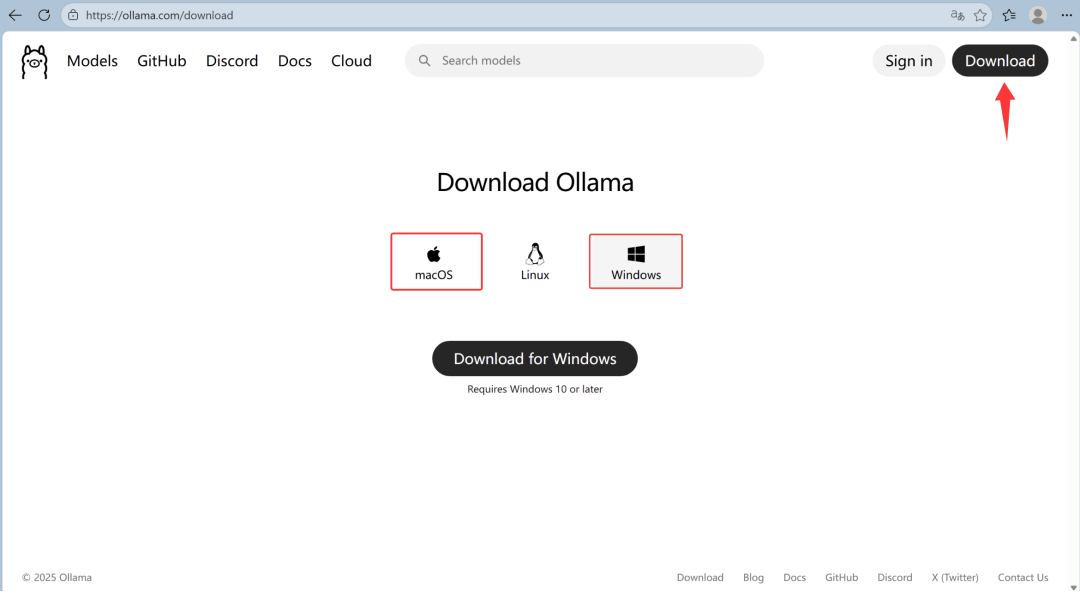The width and height of the screenshot is (1080, 609).
Task: Open the footer Discord link
Action: [895, 577]
